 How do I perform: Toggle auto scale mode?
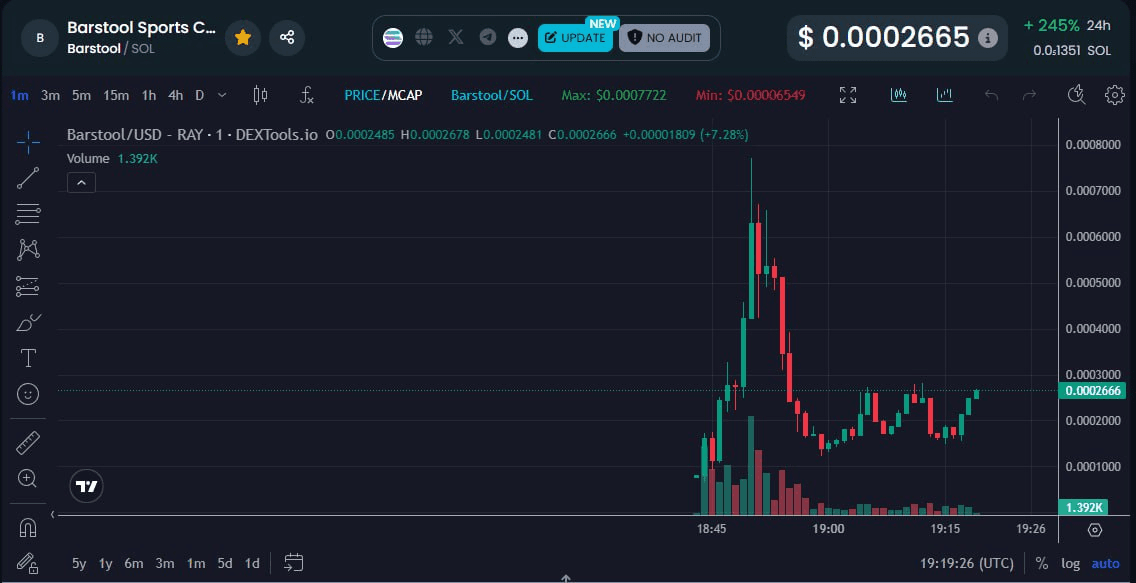(1106, 563)
